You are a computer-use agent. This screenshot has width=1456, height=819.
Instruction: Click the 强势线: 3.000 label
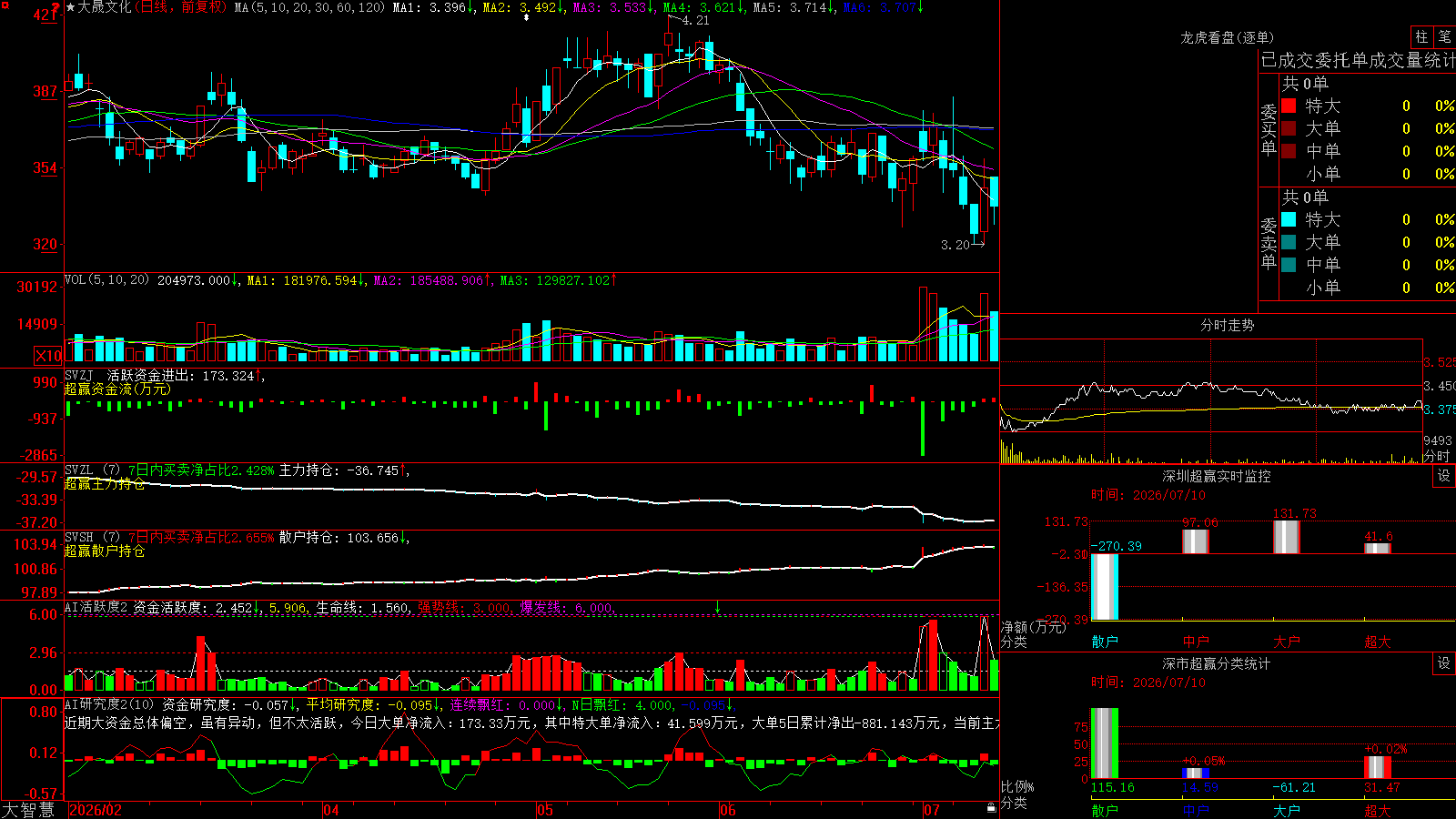tap(464, 608)
